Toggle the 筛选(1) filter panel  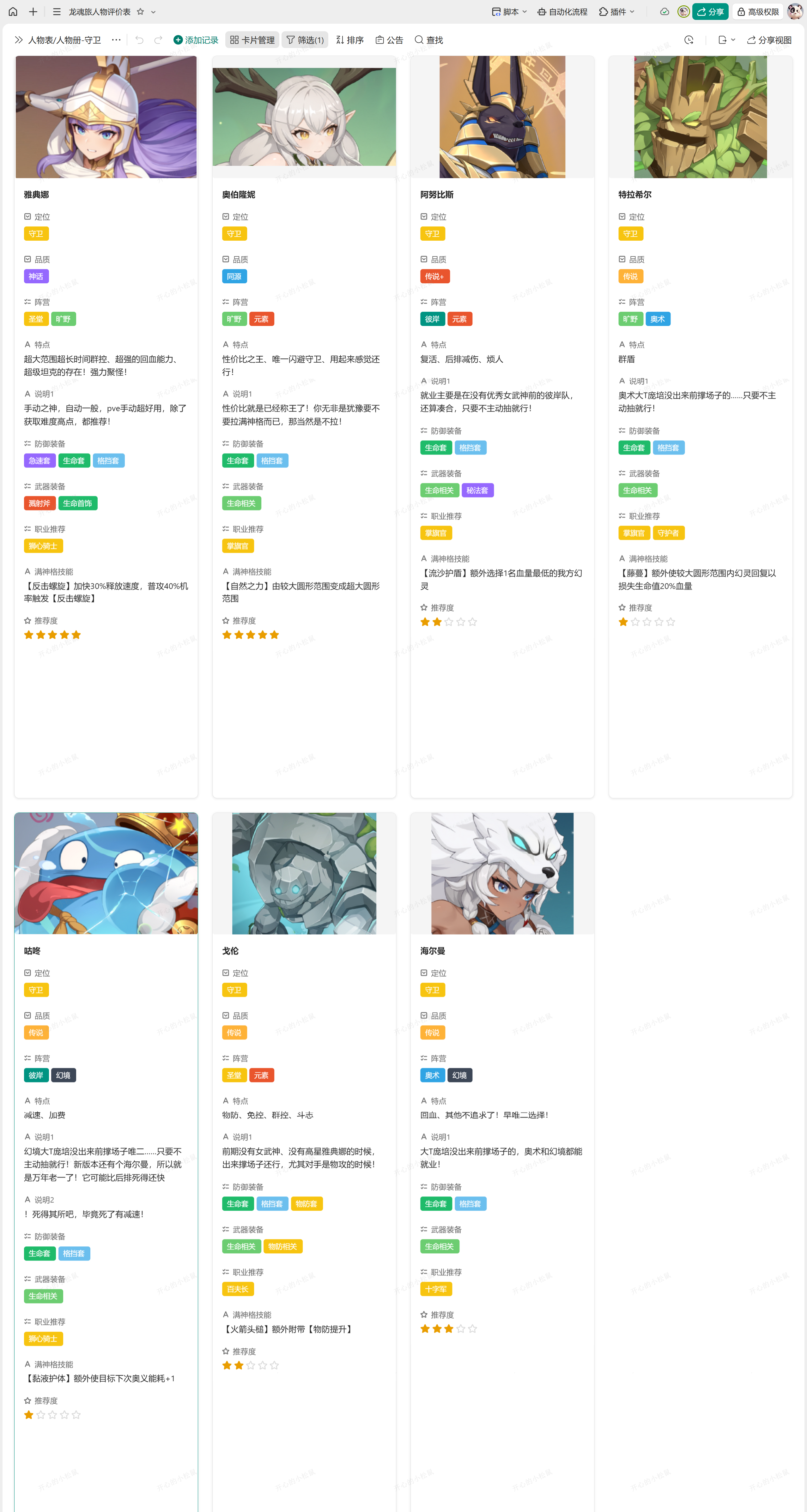pyautogui.click(x=305, y=40)
